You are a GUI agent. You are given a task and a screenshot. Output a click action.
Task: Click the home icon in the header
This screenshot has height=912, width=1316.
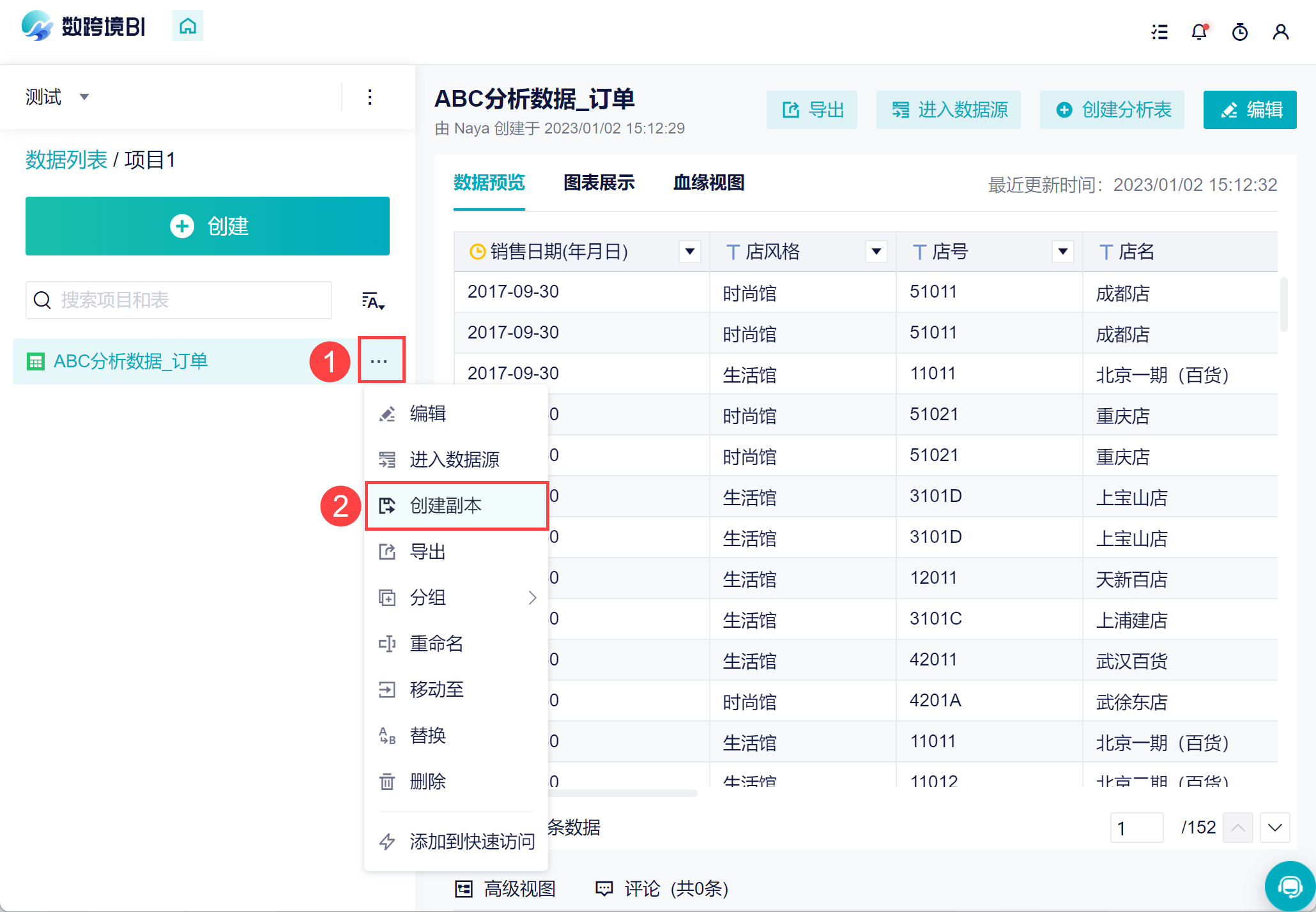click(187, 26)
